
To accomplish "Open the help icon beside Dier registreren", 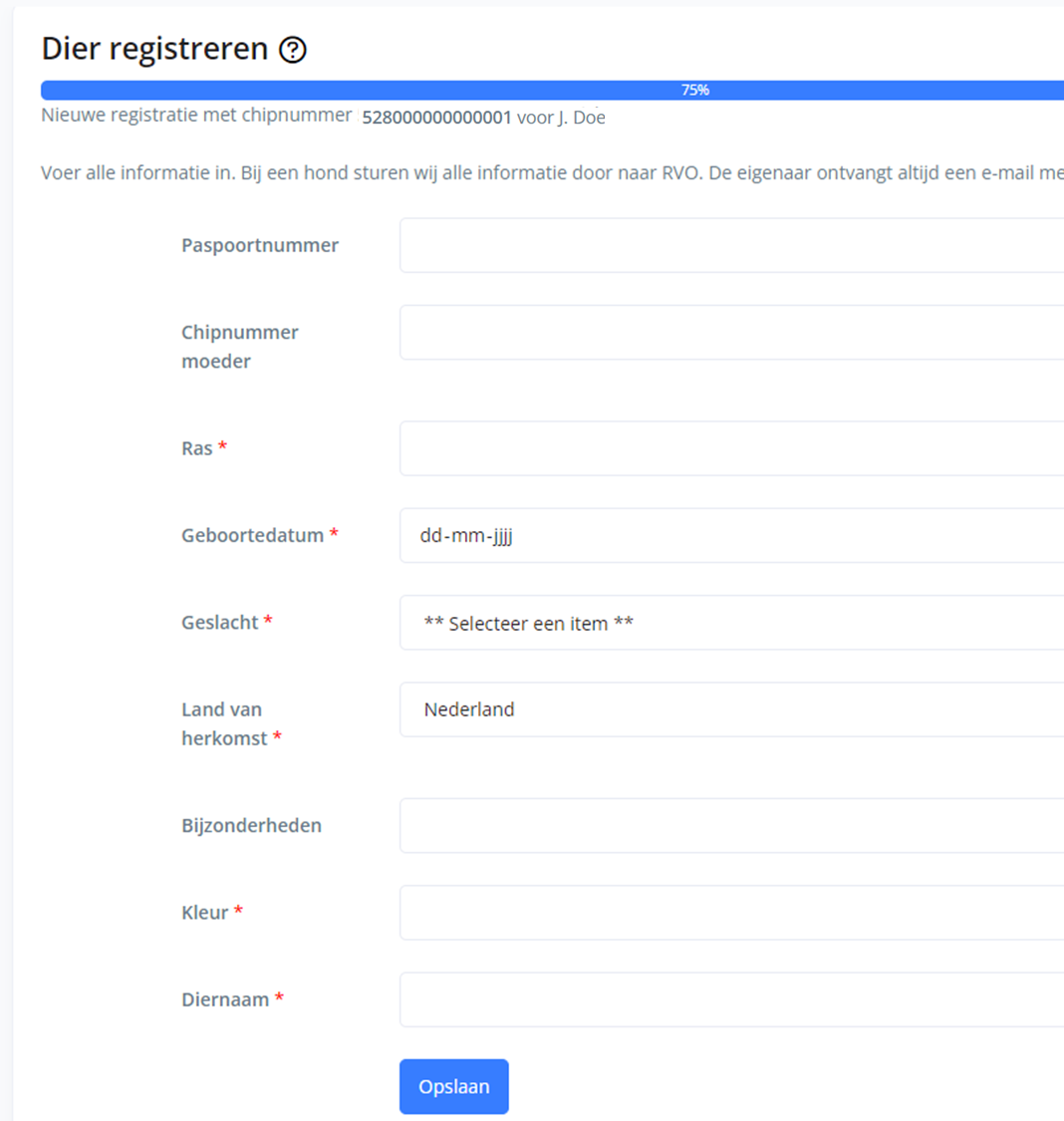I will point(292,50).
